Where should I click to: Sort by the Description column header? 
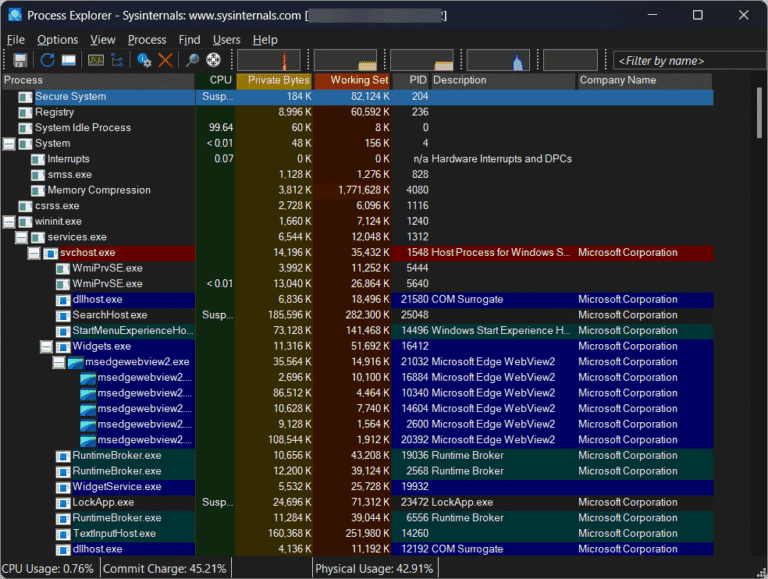[x=503, y=80]
